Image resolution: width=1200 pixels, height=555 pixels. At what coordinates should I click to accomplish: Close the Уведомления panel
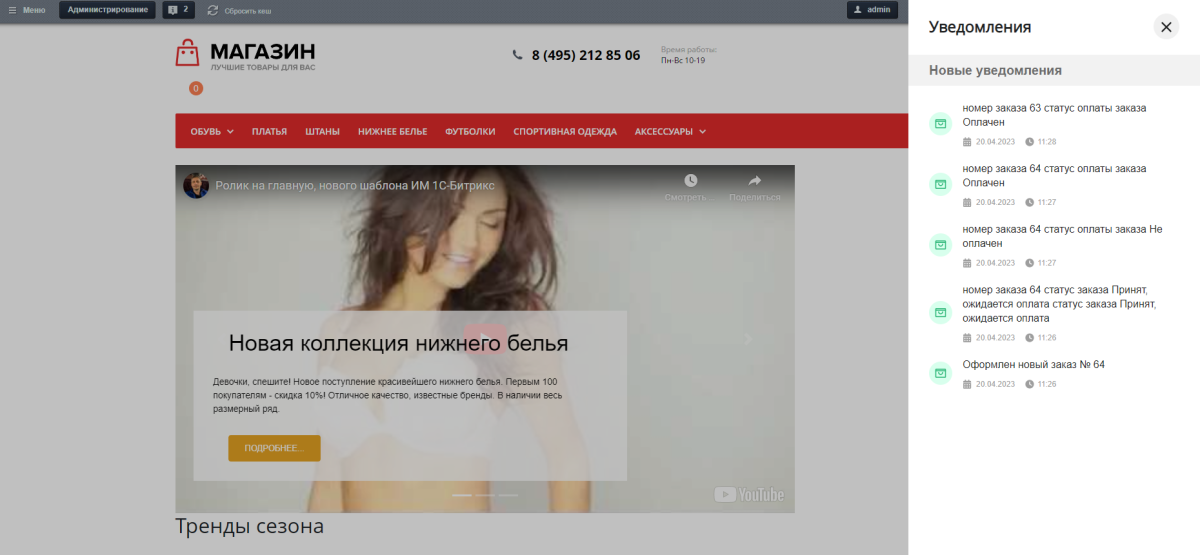[1166, 27]
